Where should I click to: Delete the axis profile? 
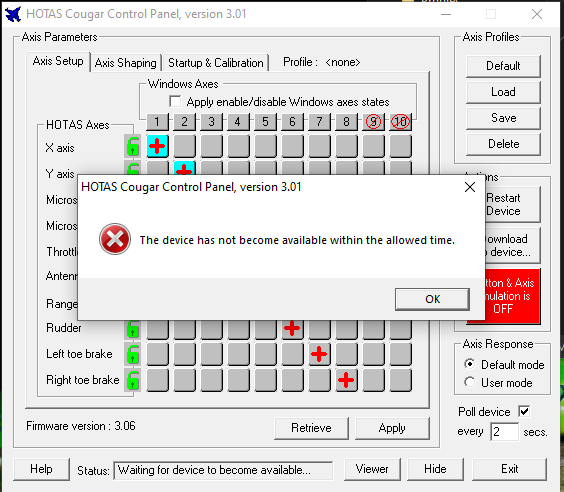[x=503, y=144]
